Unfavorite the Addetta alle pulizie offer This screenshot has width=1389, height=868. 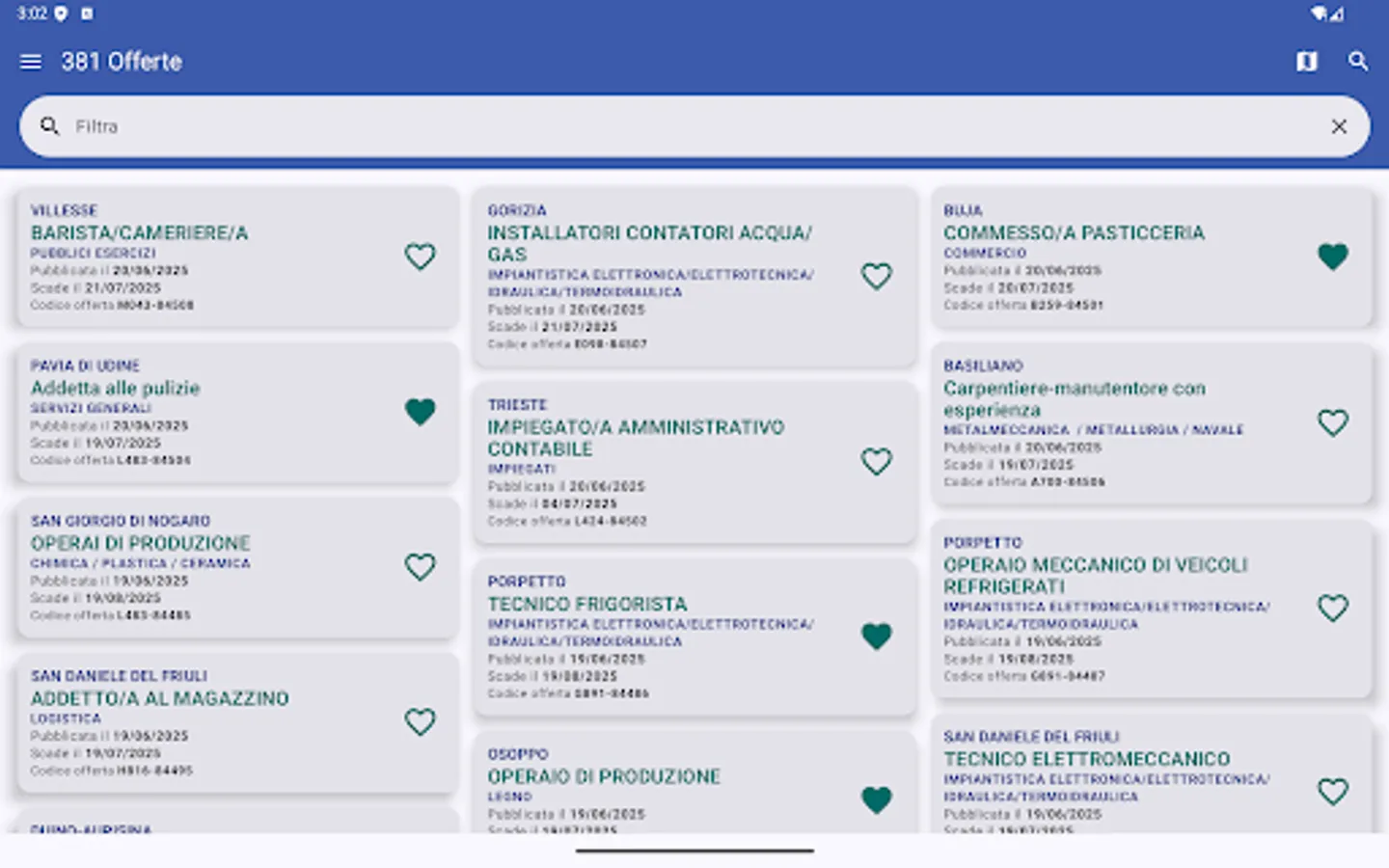pyautogui.click(x=420, y=412)
